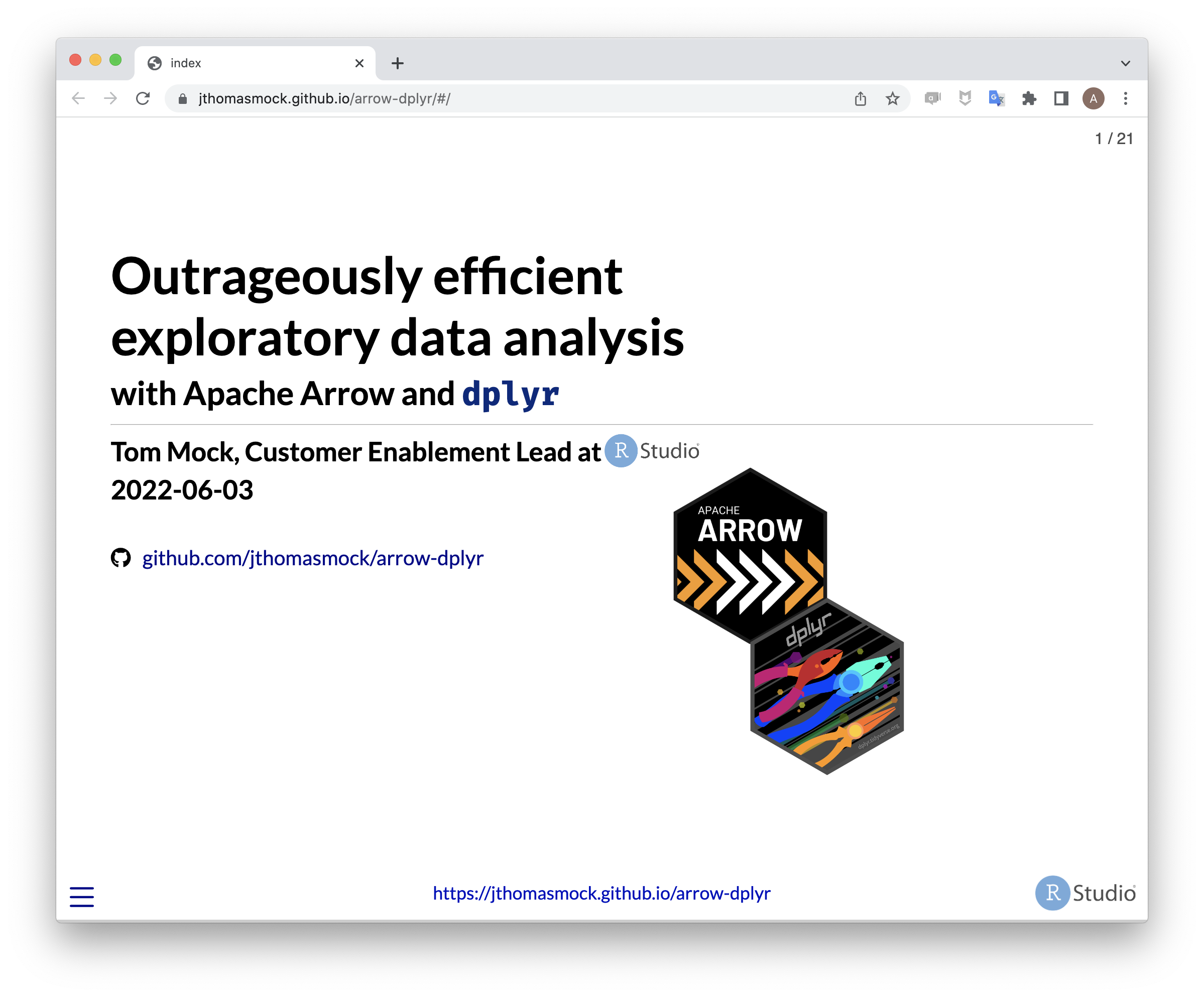Click the browser reload icon

143,98
